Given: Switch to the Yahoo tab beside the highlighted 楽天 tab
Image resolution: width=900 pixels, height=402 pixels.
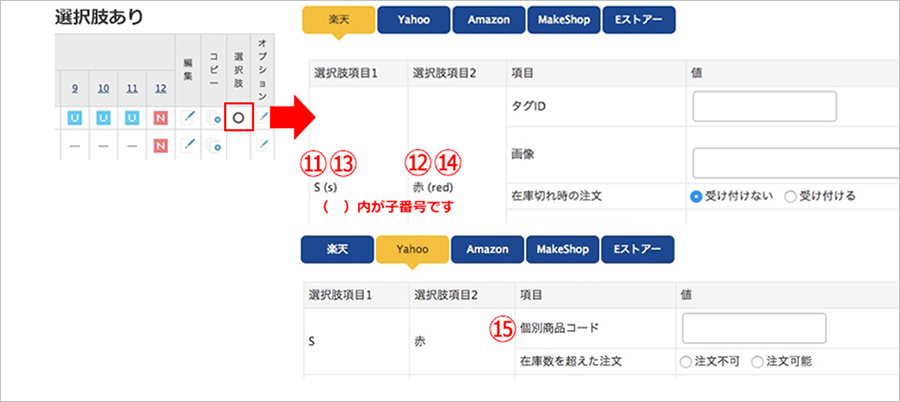Looking at the screenshot, I should click(x=413, y=20).
